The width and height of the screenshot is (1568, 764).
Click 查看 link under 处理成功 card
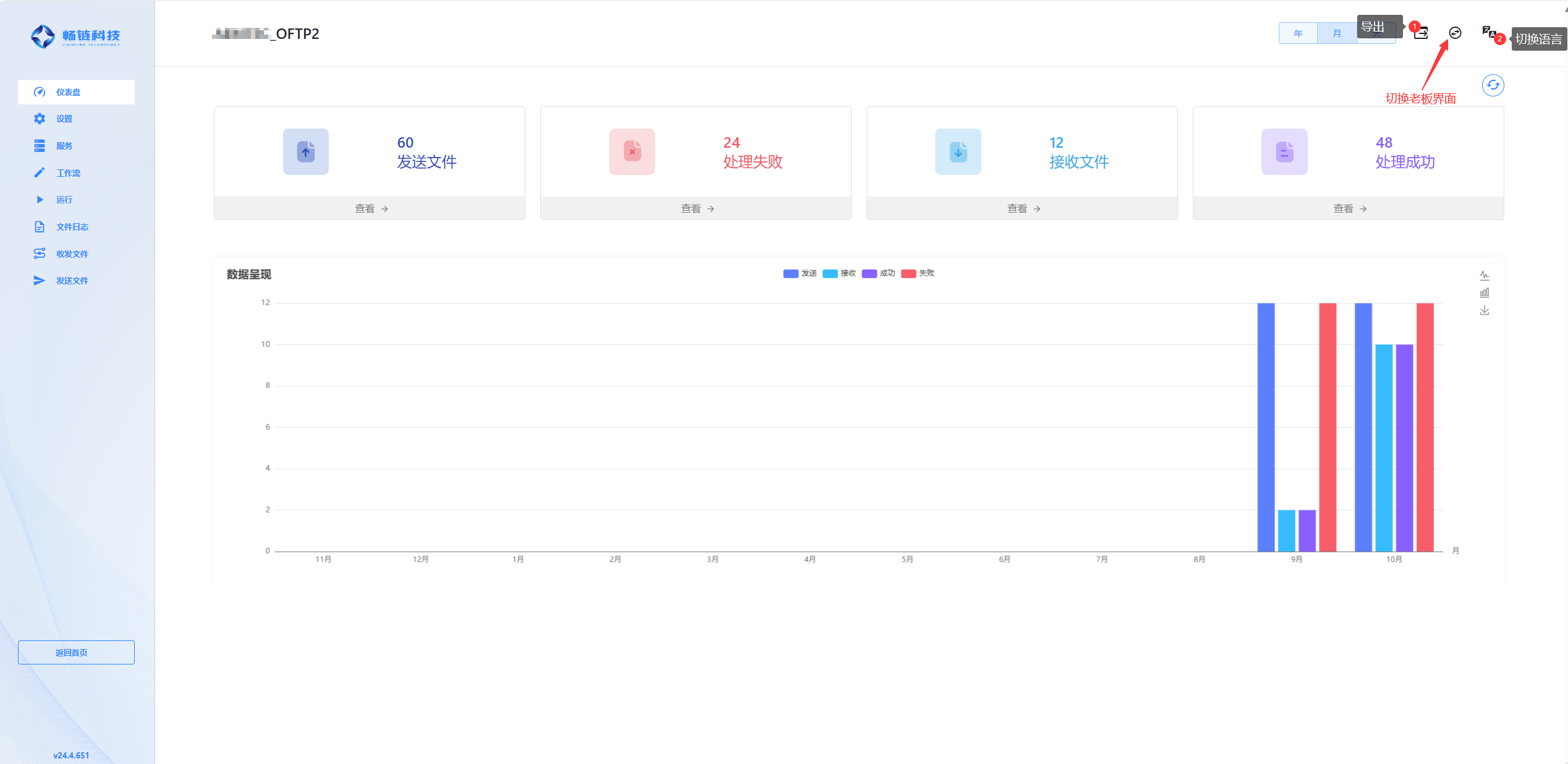[x=1349, y=209]
